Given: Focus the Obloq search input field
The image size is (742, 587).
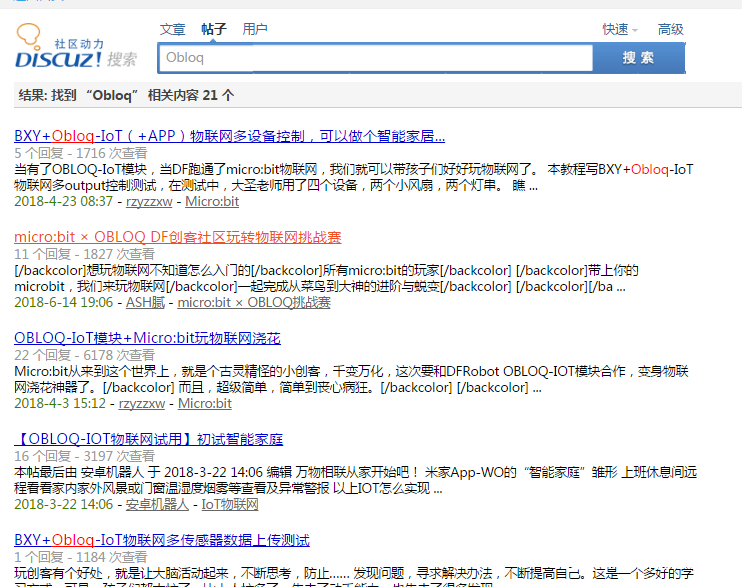Looking at the screenshot, I should (375, 58).
